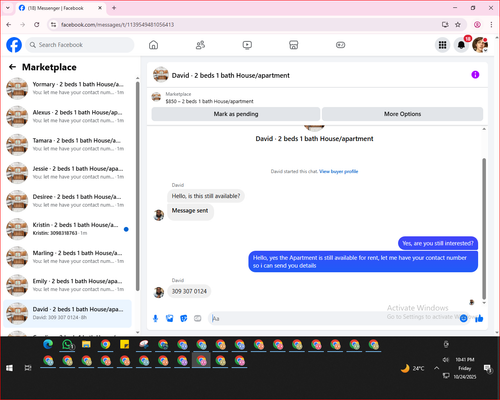
Task: Select the Messenger | Facebook tab
Action: [60, 8]
